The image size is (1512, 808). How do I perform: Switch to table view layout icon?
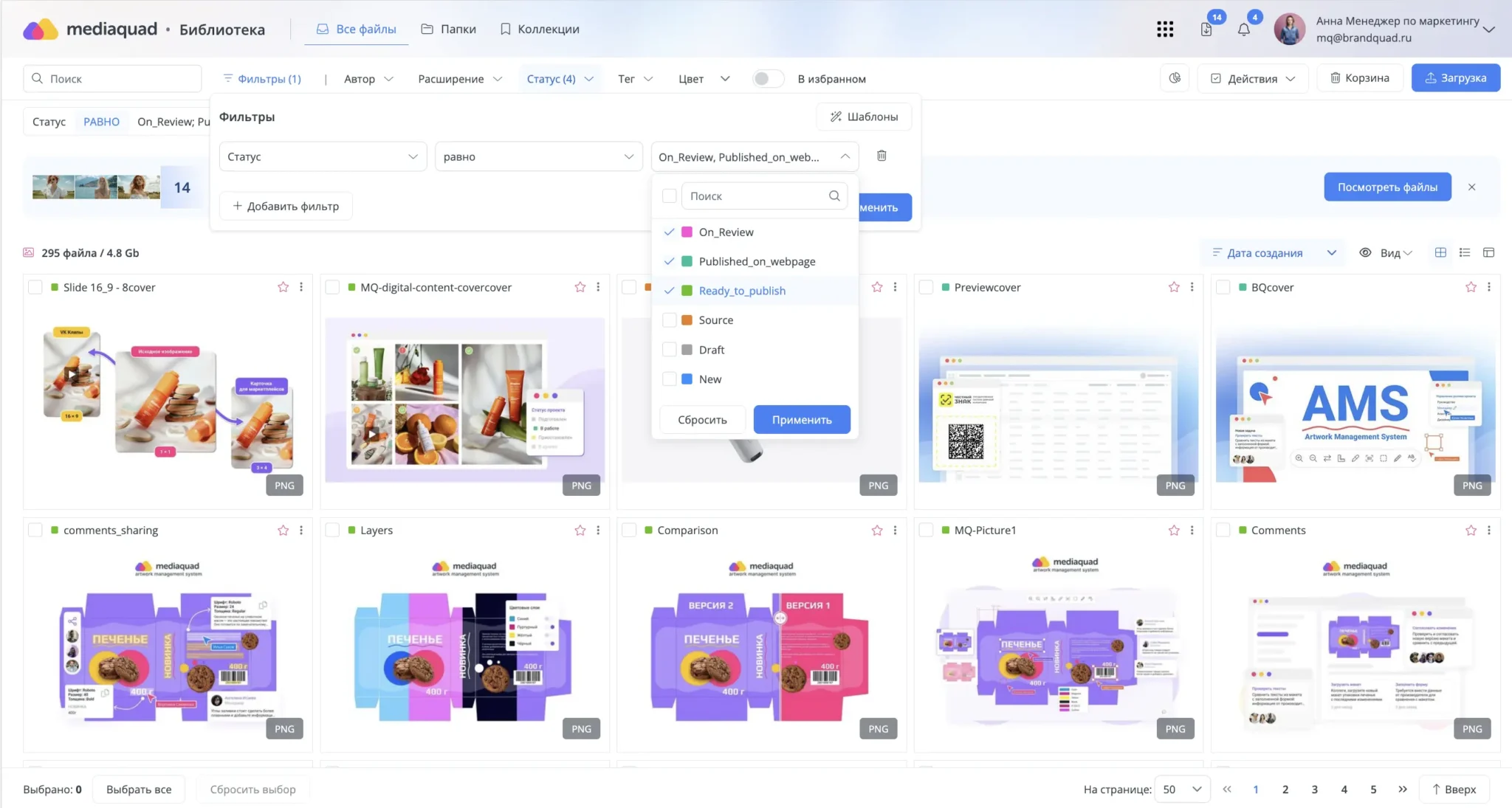point(1488,252)
